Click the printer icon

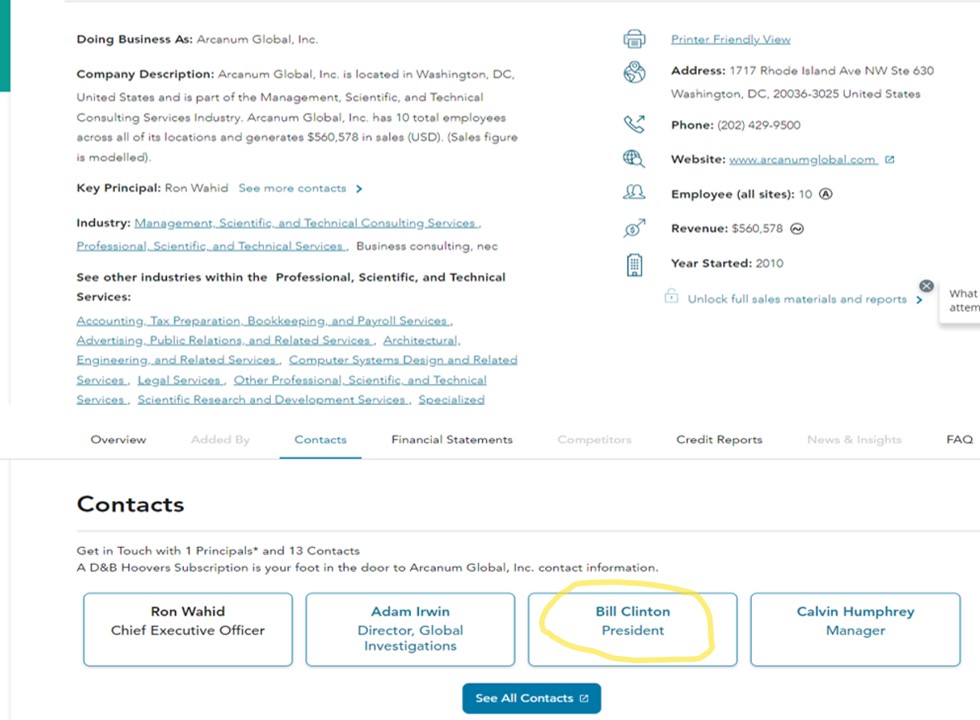(634, 39)
